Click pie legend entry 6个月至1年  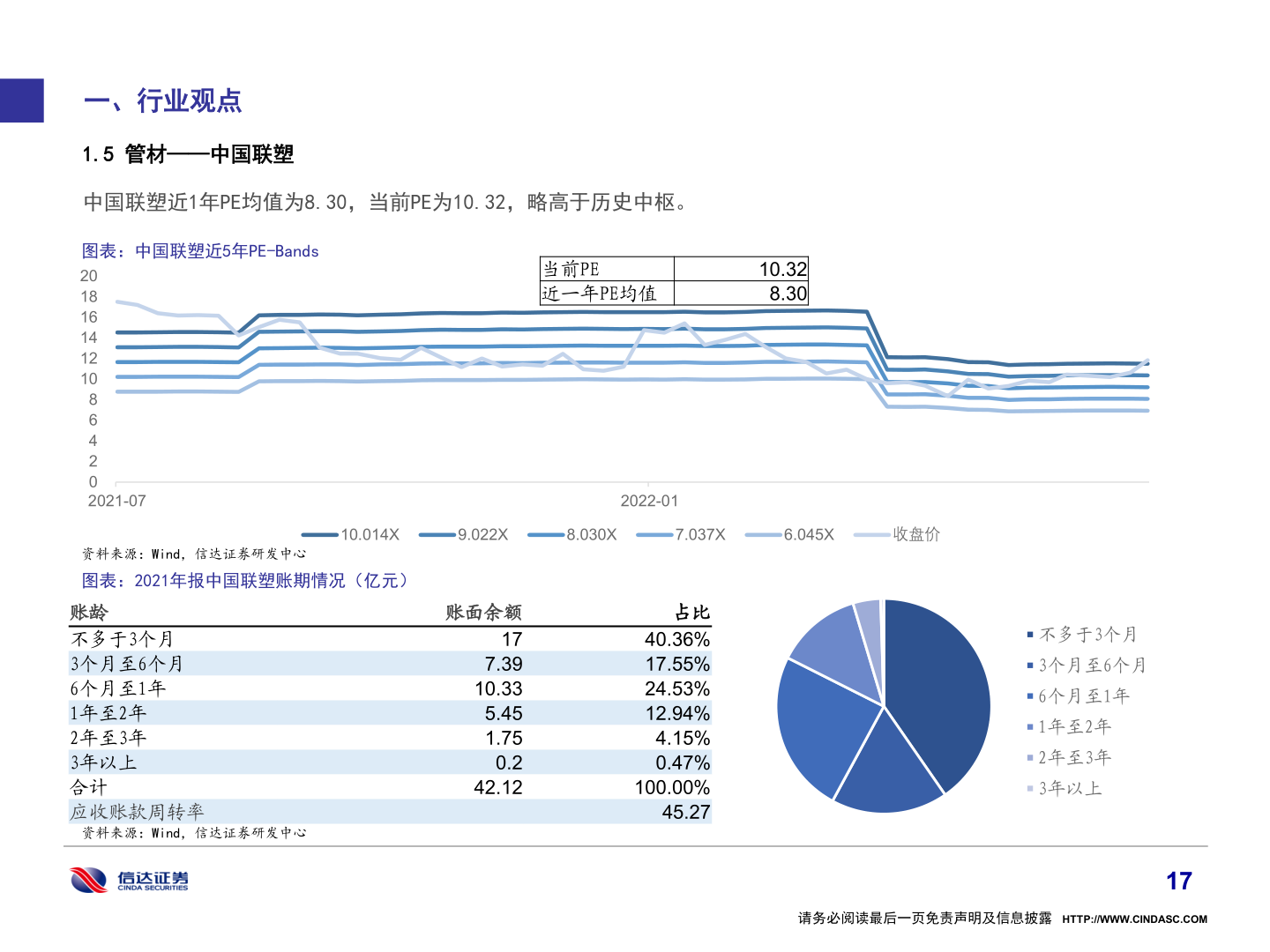1078,696
